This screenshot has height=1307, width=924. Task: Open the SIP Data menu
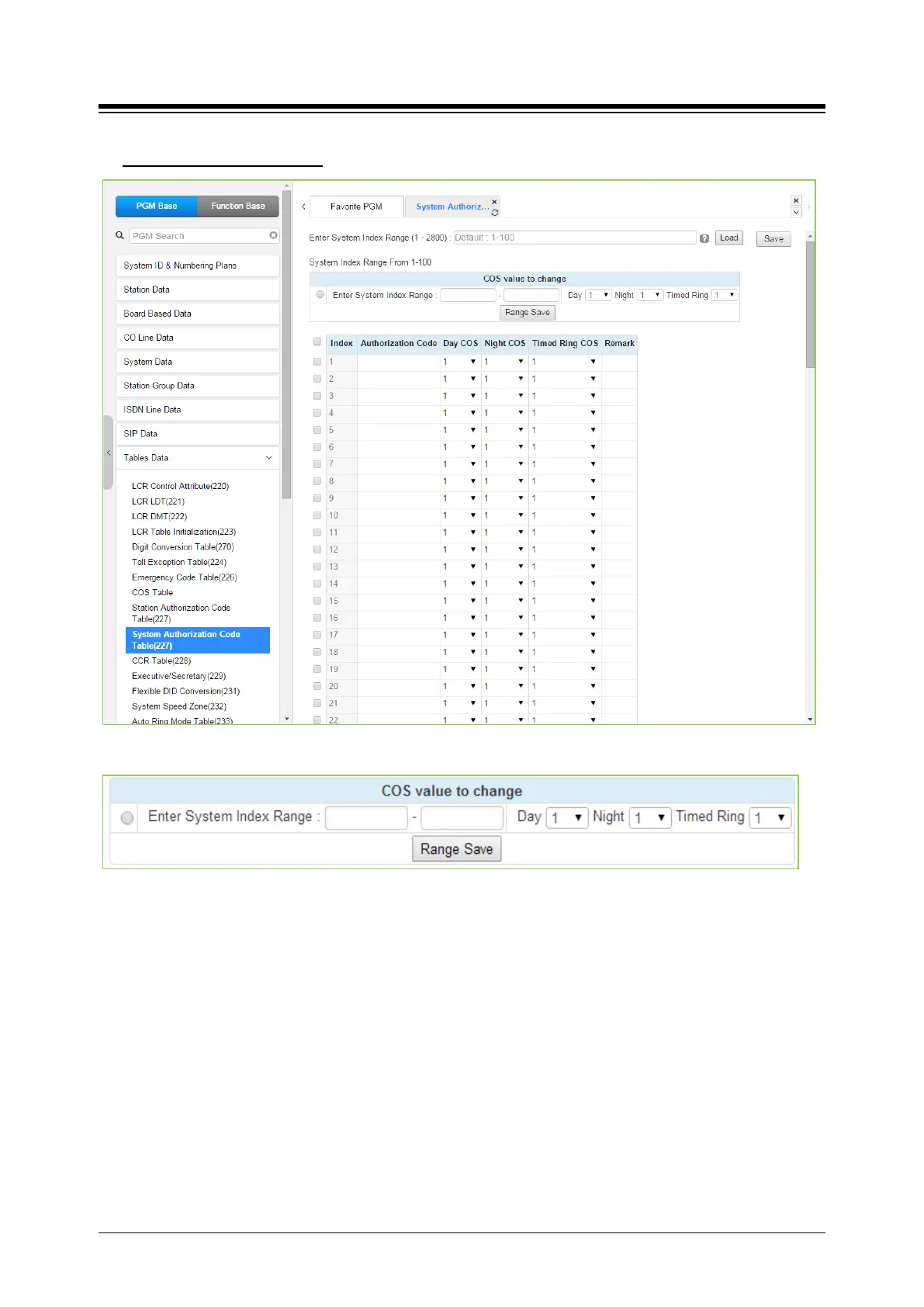pyautogui.click(x=197, y=434)
